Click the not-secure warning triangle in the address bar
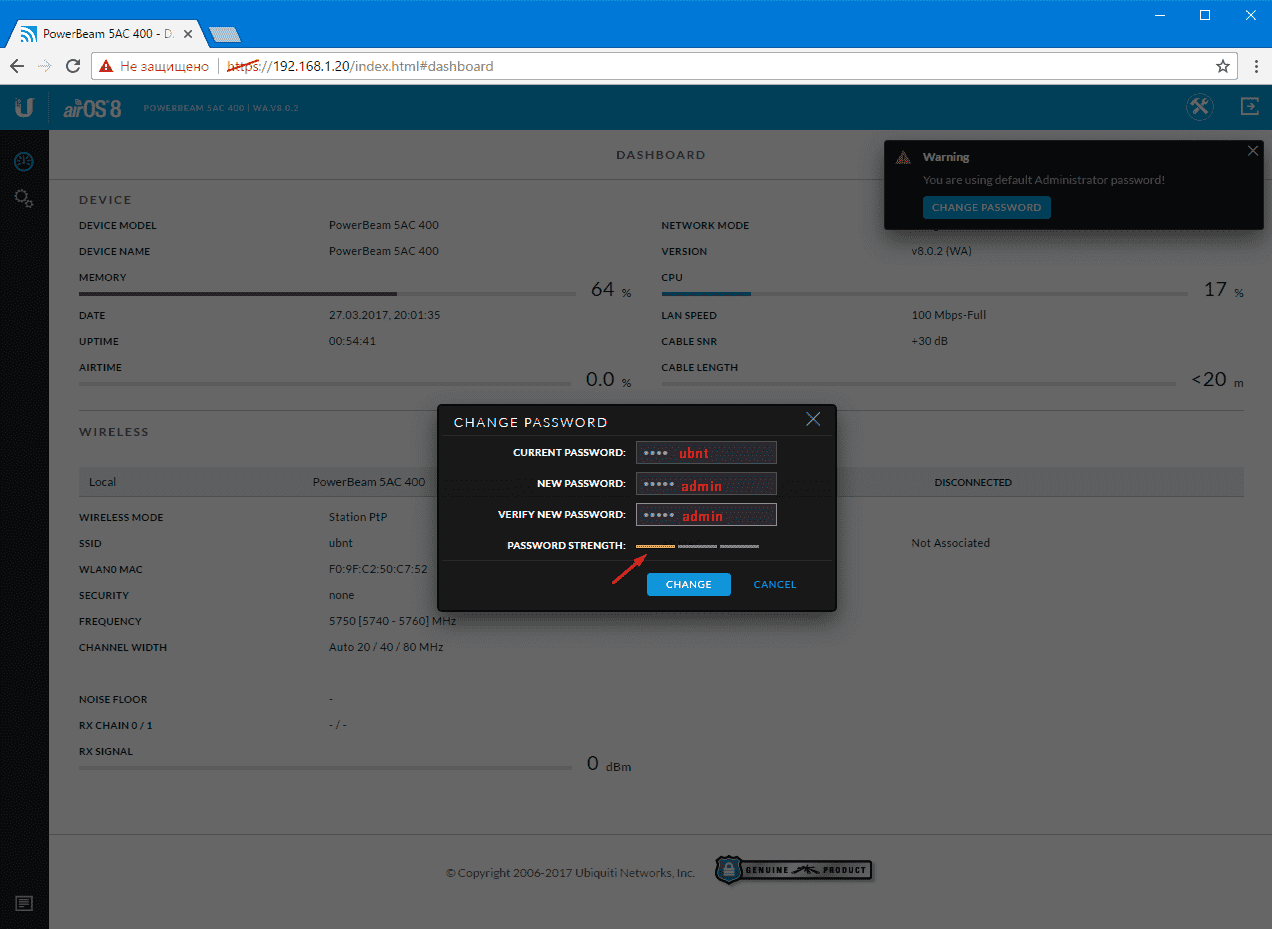 coord(107,67)
